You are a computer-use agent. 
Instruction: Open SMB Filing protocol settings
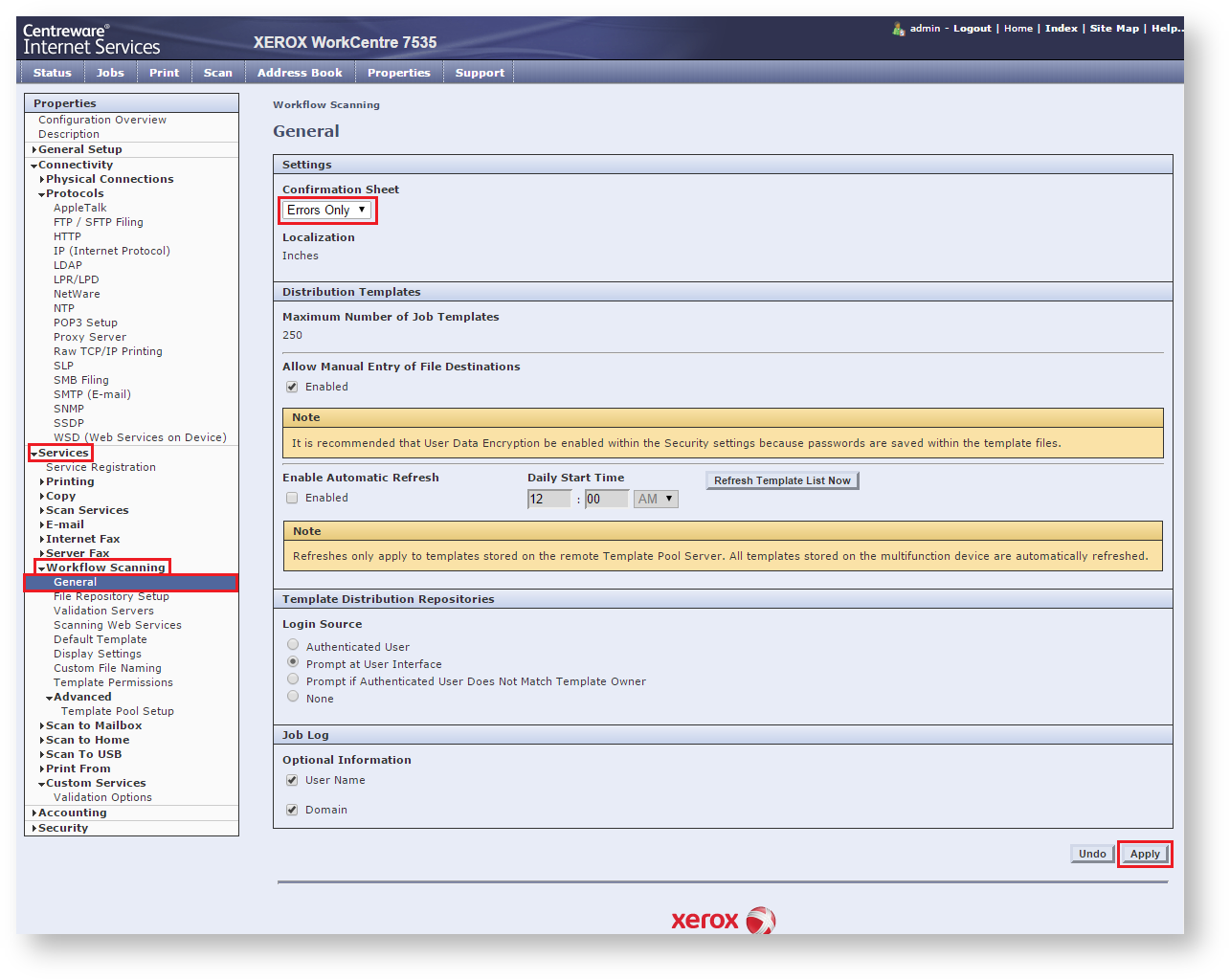81,380
